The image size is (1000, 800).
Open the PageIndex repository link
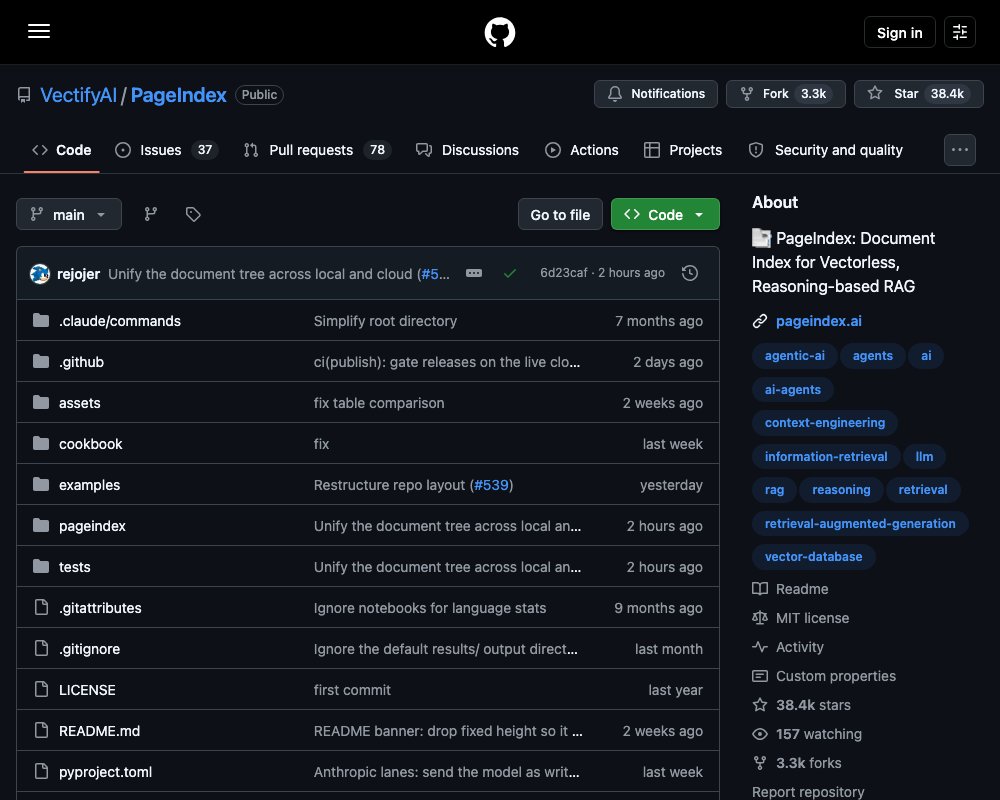(x=179, y=95)
